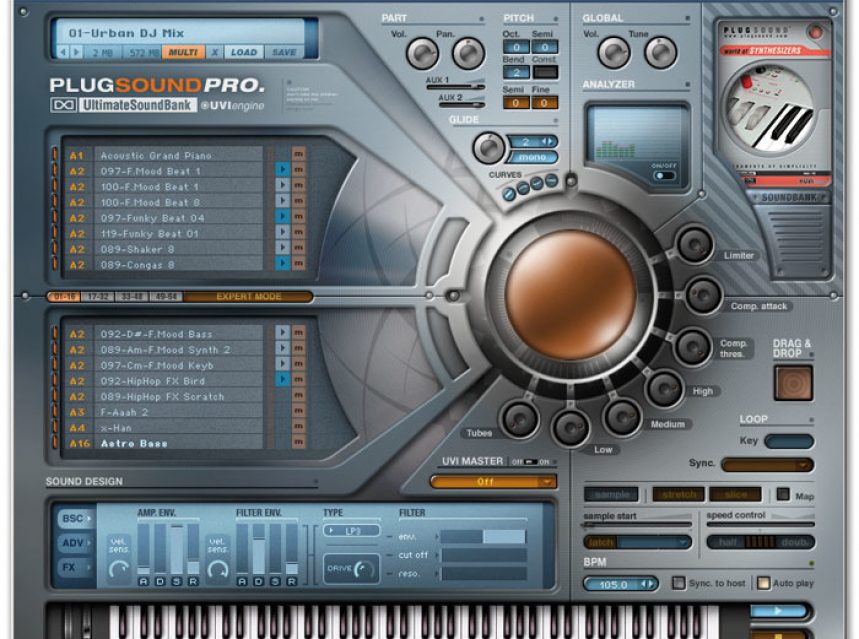The height and width of the screenshot is (639, 859).
Task: Mute the x-Han part
Action: (x=299, y=426)
